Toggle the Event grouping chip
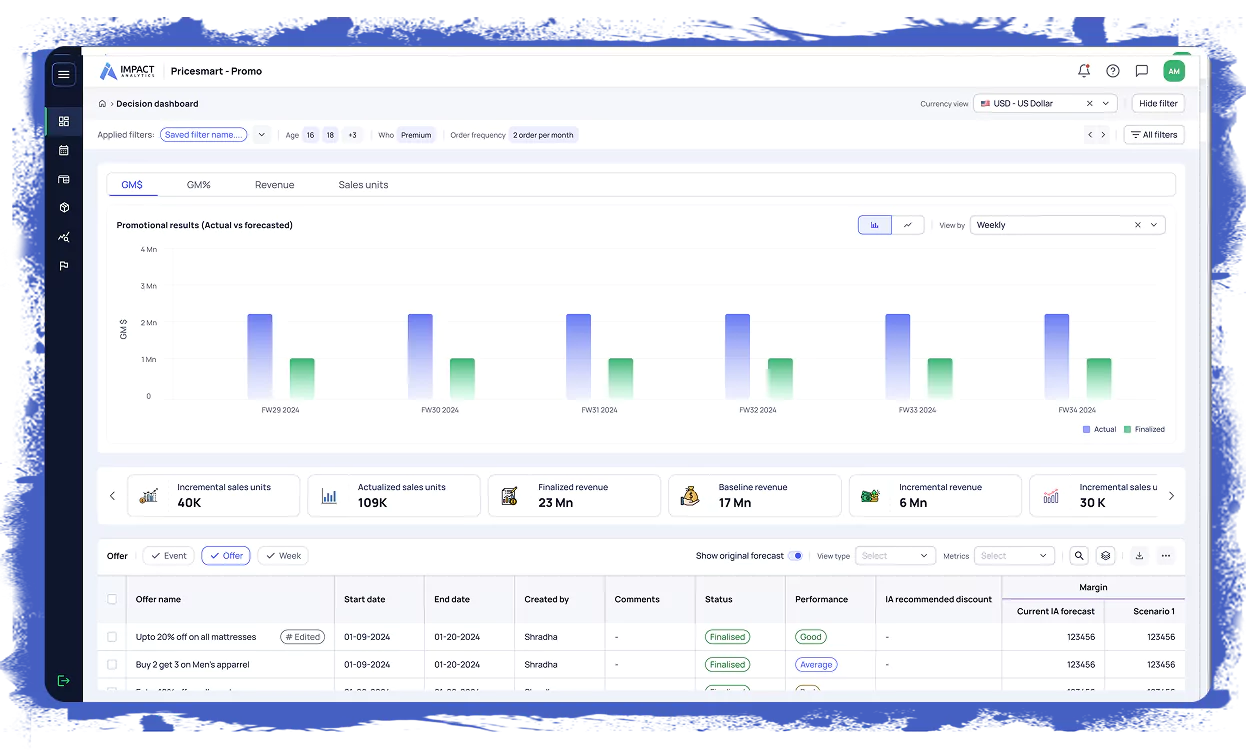This screenshot has width=1246, height=750. pos(169,556)
